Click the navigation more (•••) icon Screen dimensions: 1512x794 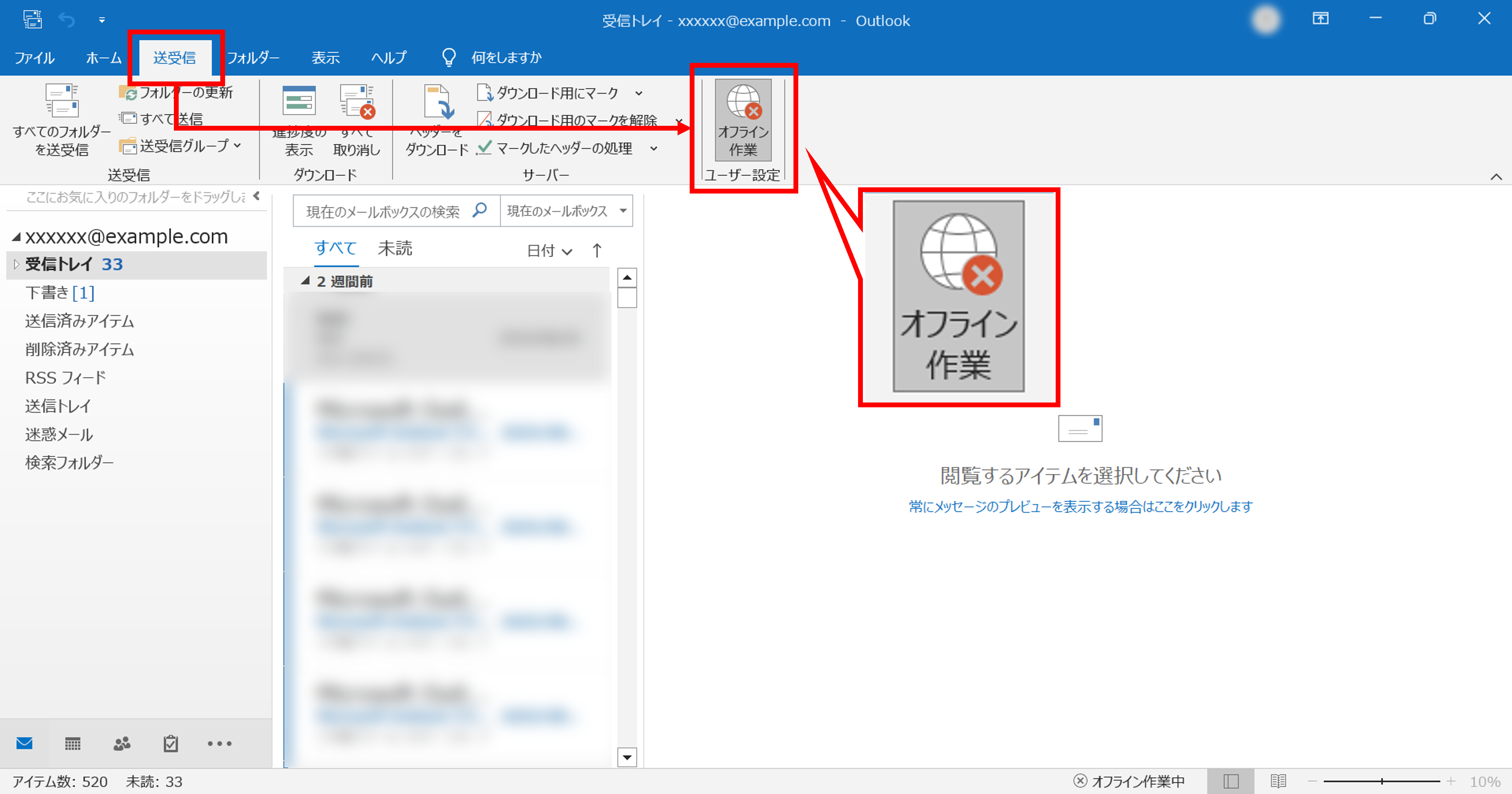[x=220, y=743]
